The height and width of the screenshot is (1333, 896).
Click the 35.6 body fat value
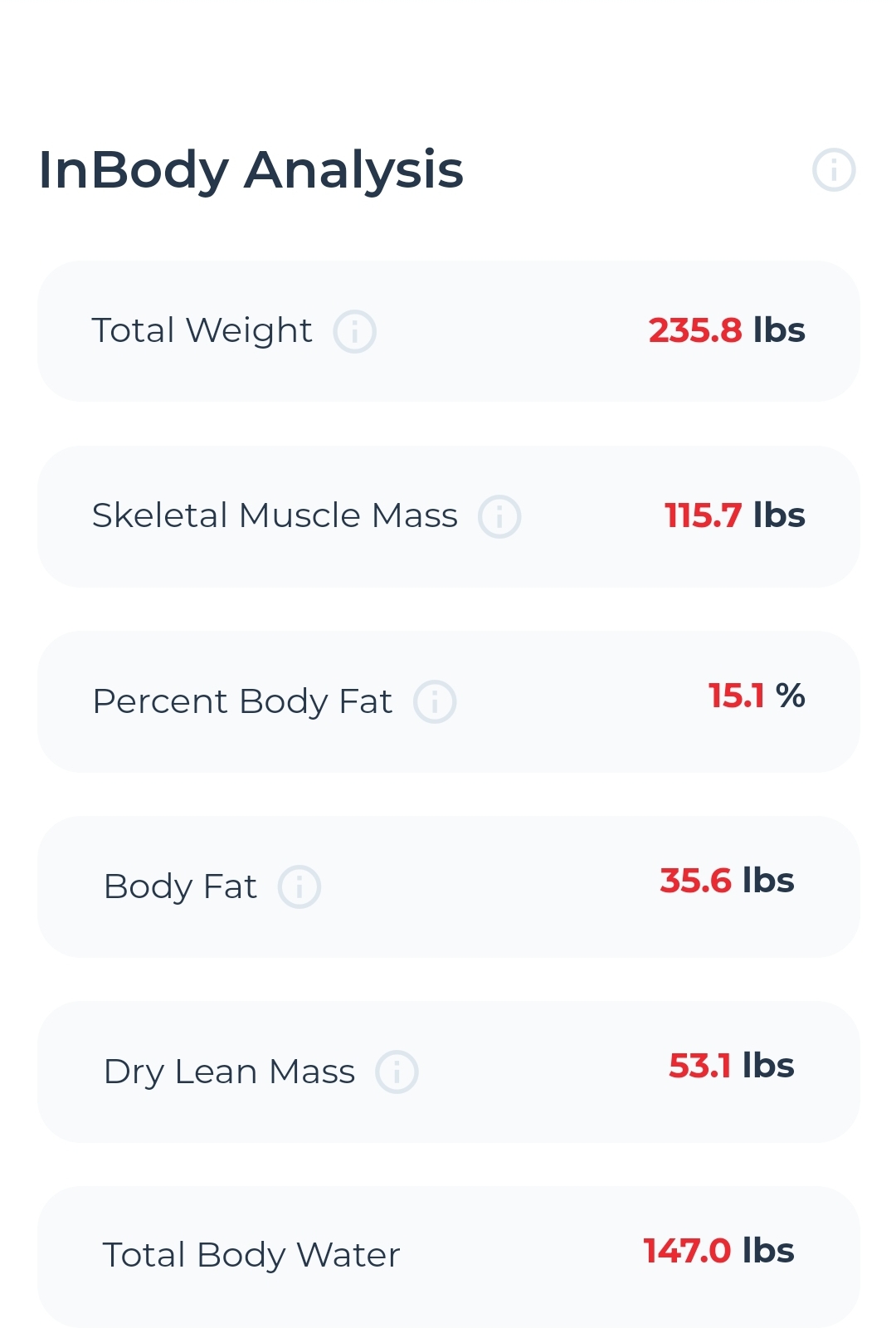point(695,881)
